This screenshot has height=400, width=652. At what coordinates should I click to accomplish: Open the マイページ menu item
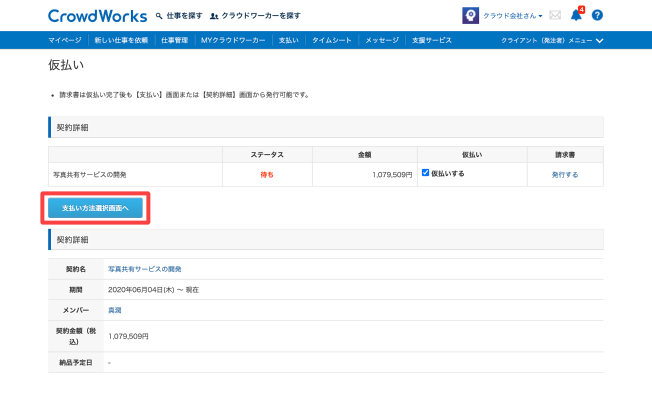(65, 40)
